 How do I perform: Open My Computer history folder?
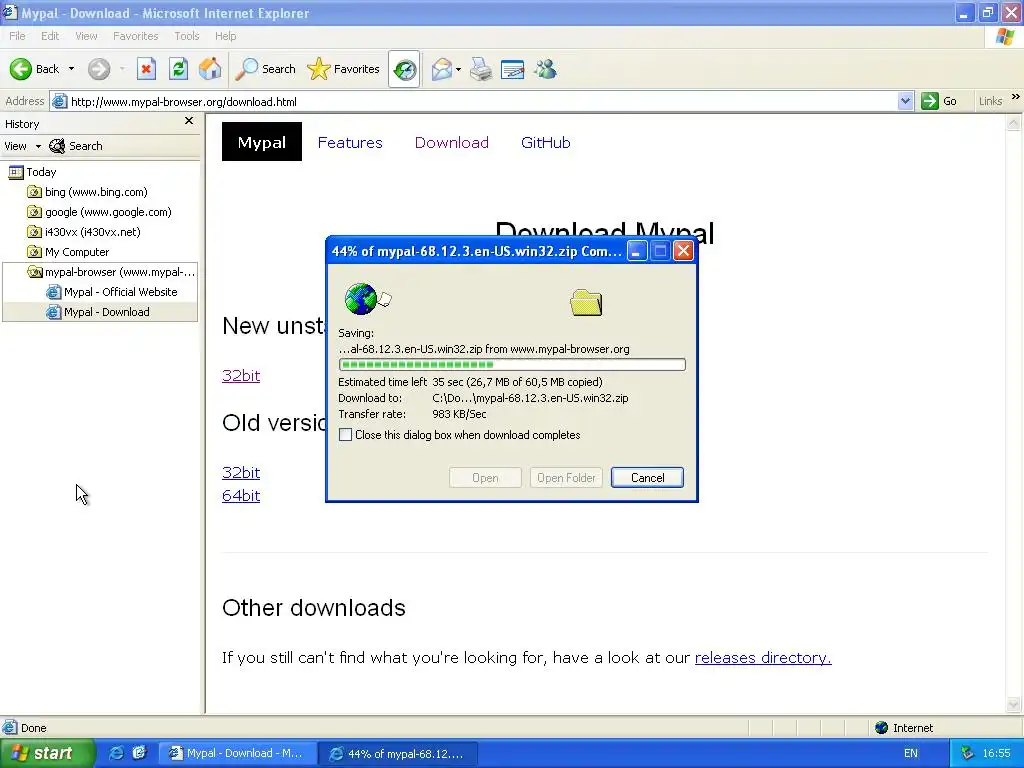tap(68, 252)
